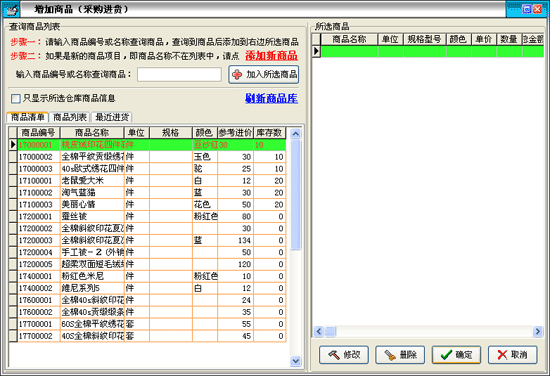Screen dimensions: 550x376
Task: Focus the product number search input field
Action: coord(179,75)
